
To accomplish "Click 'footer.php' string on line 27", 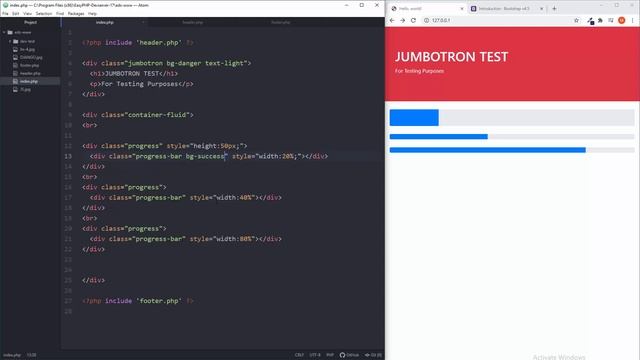I will pyautogui.click(x=159, y=301).
